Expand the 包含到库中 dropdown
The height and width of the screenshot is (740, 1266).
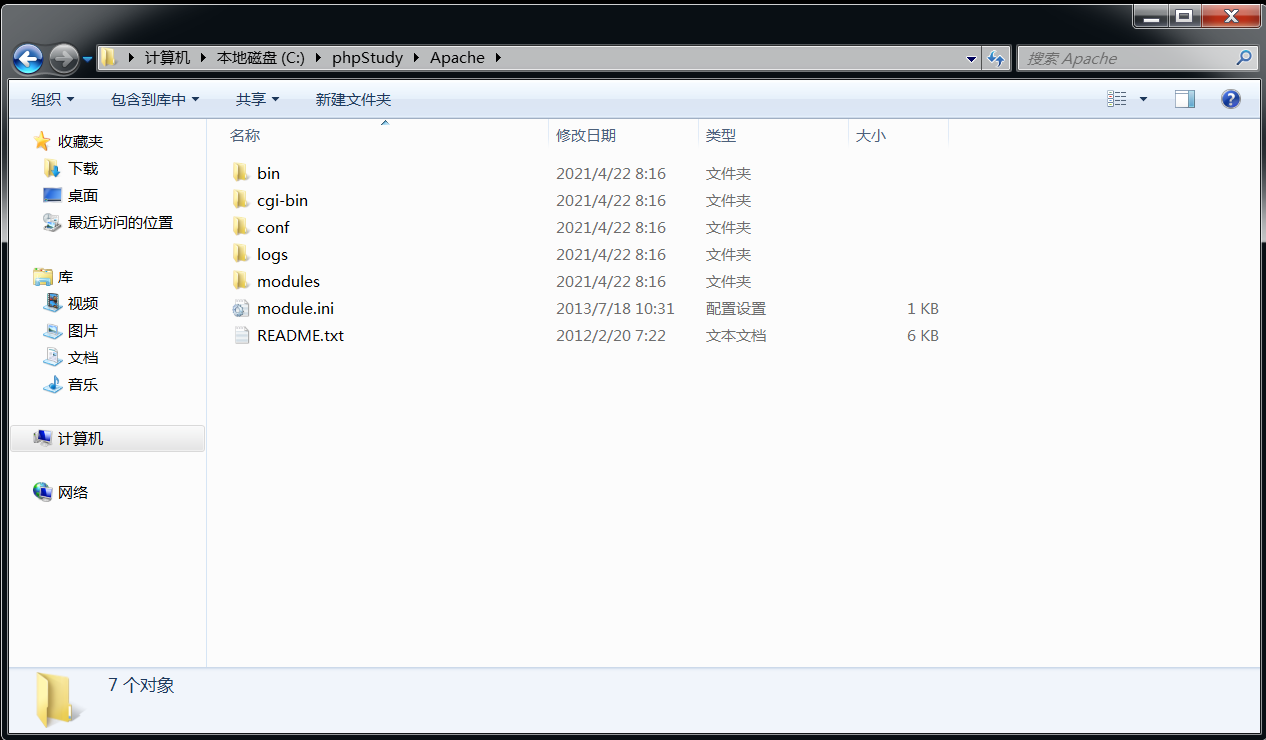[155, 99]
